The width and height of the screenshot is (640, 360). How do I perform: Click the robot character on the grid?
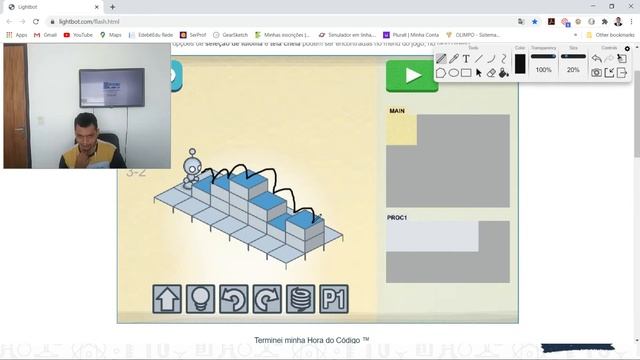coord(192,169)
